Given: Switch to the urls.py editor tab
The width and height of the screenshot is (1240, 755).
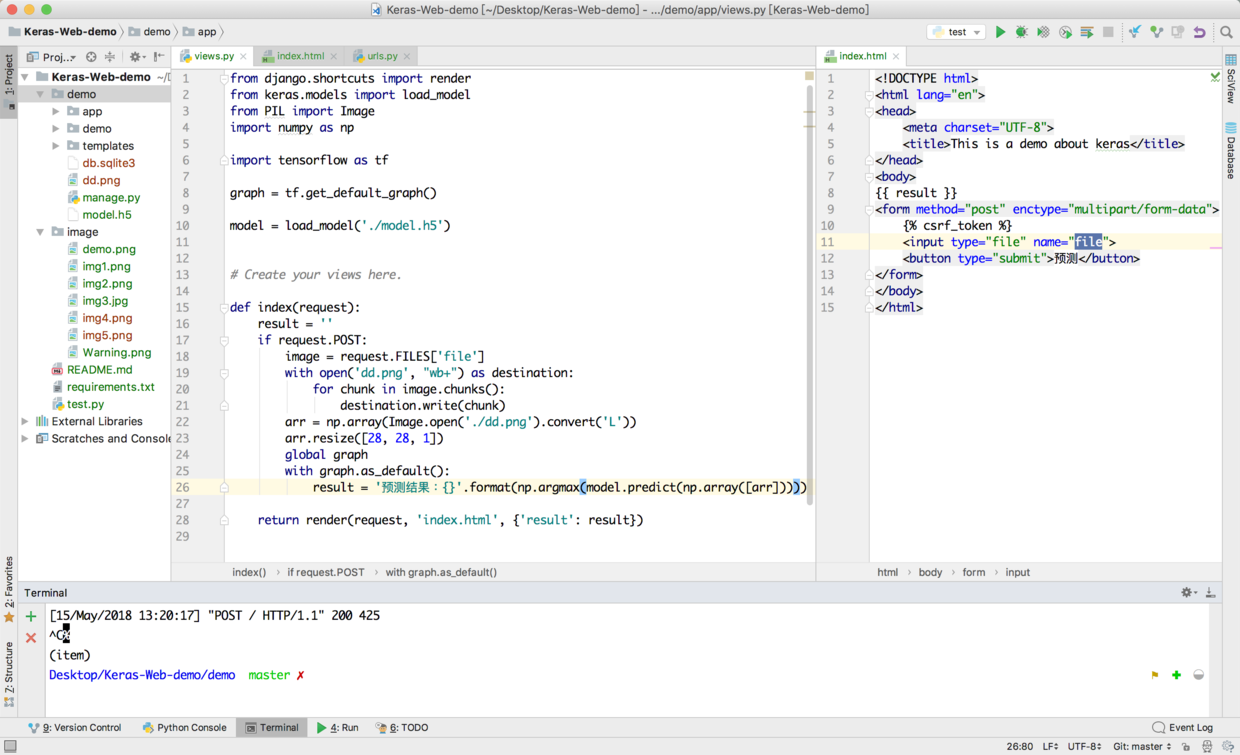Looking at the screenshot, I should 381,56.
